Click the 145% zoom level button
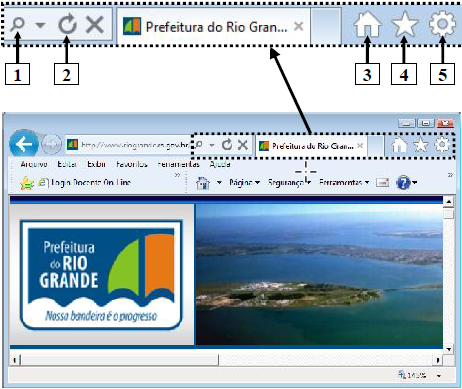 coord(412,375)
